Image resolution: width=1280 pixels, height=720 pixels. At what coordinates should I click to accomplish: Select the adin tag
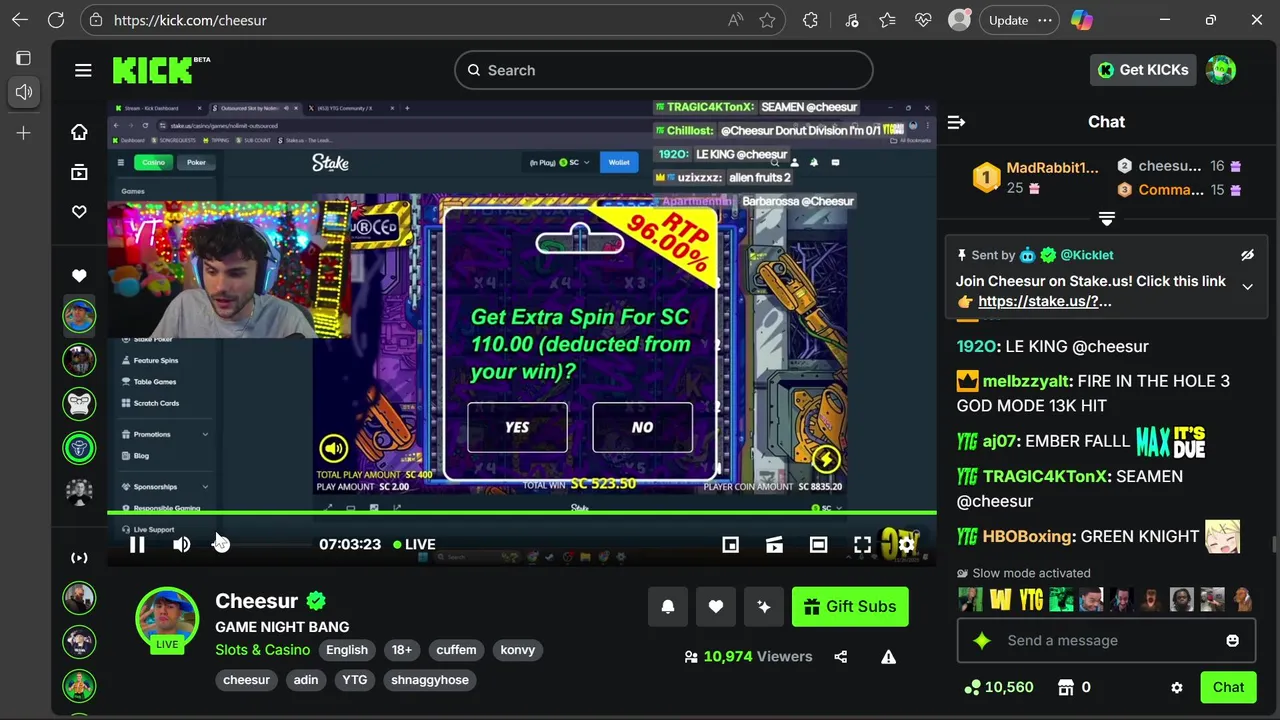tap(306, 680)
